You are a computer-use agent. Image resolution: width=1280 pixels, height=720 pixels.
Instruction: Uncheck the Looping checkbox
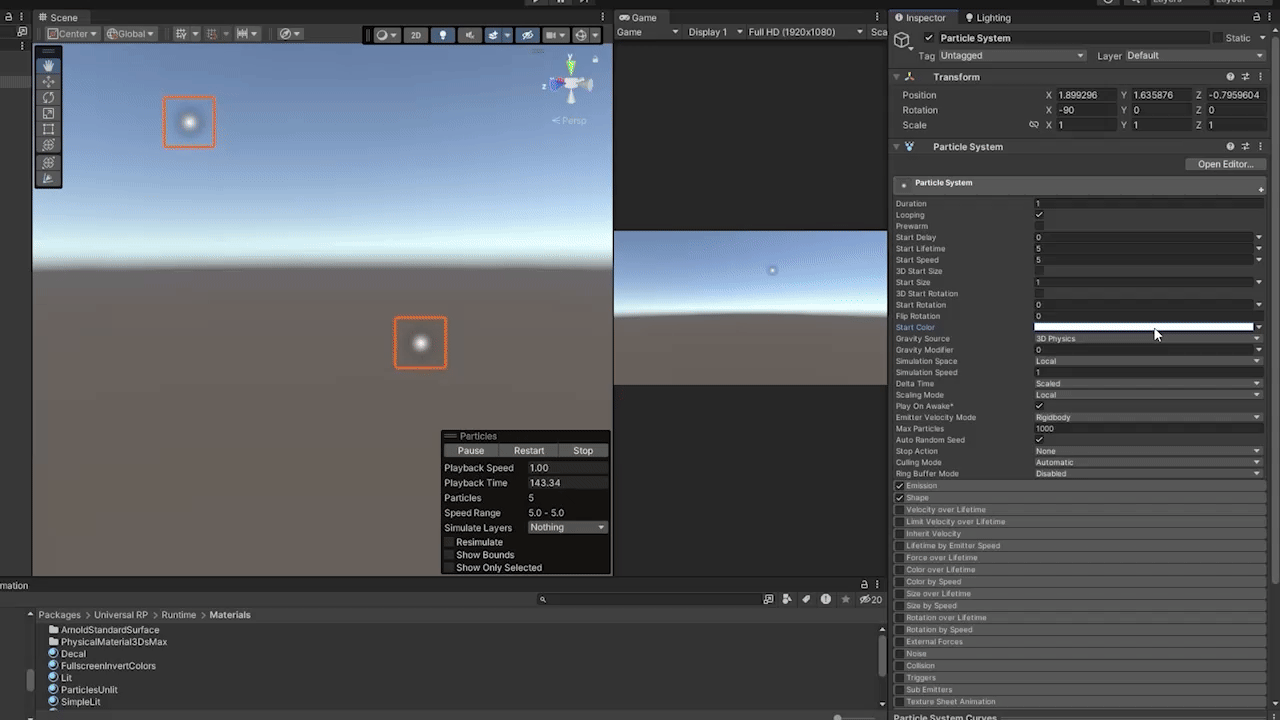click(1039, 215)
